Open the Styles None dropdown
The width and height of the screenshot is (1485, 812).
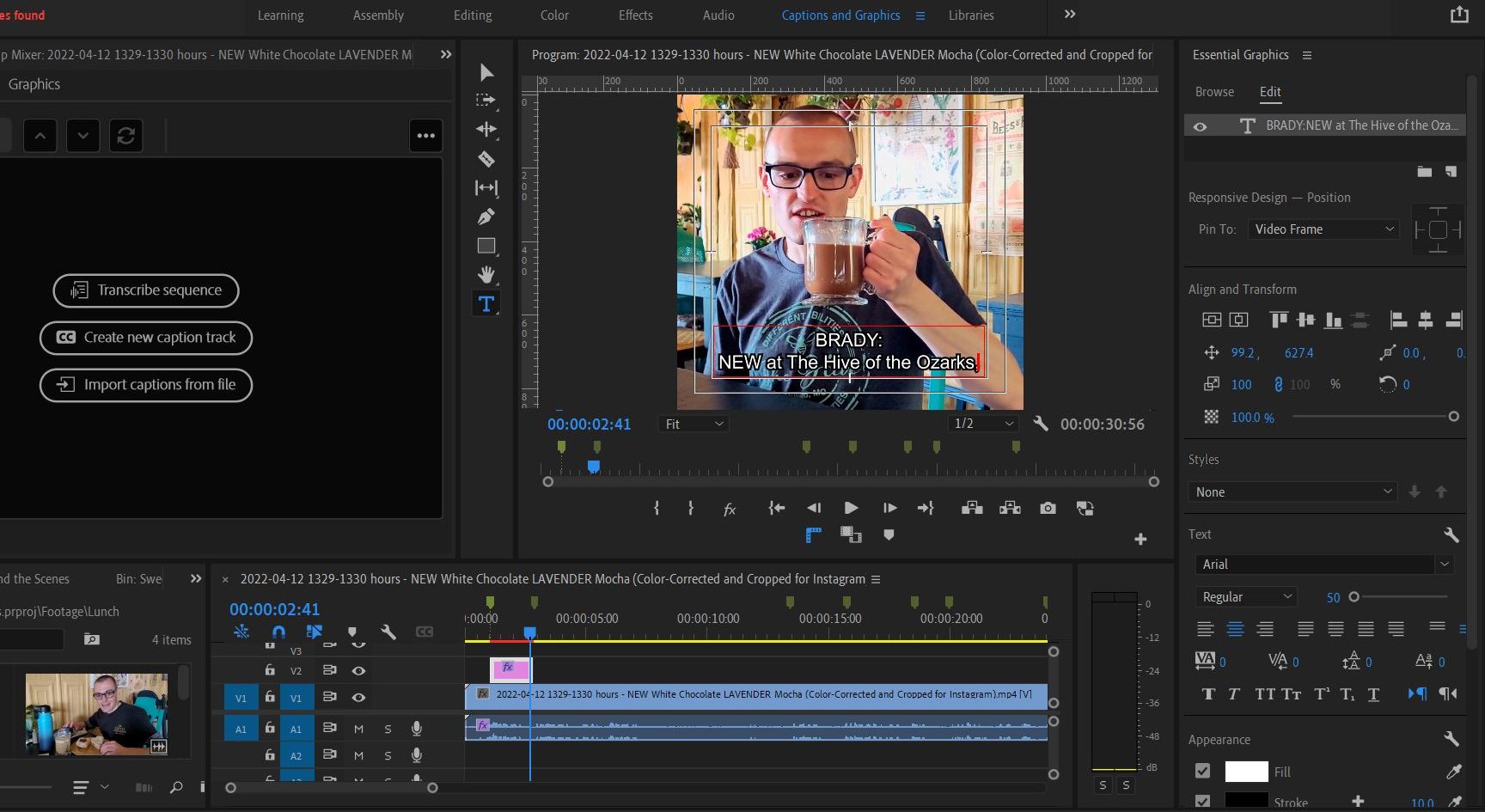click(1292, 492)
